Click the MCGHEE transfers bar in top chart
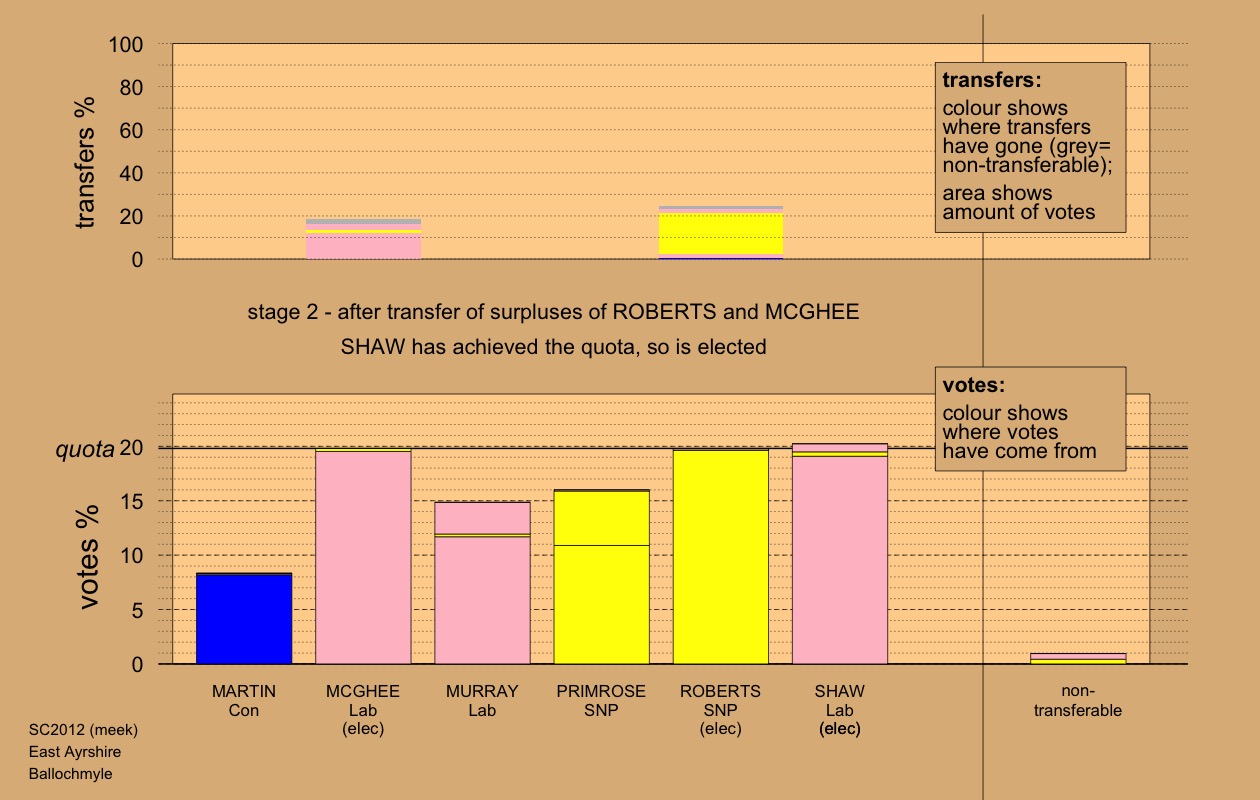The height and width of the screenshot is (800, 1260). point(363,239)
